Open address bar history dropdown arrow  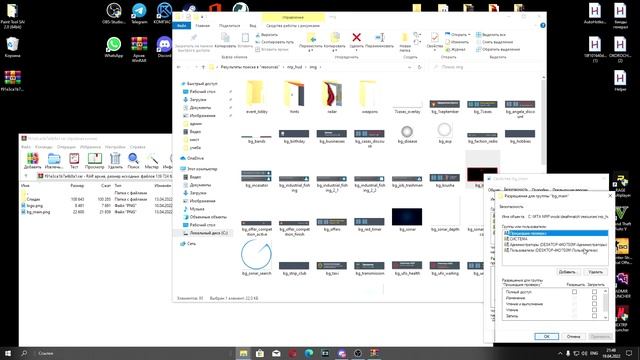coord(409,67)
